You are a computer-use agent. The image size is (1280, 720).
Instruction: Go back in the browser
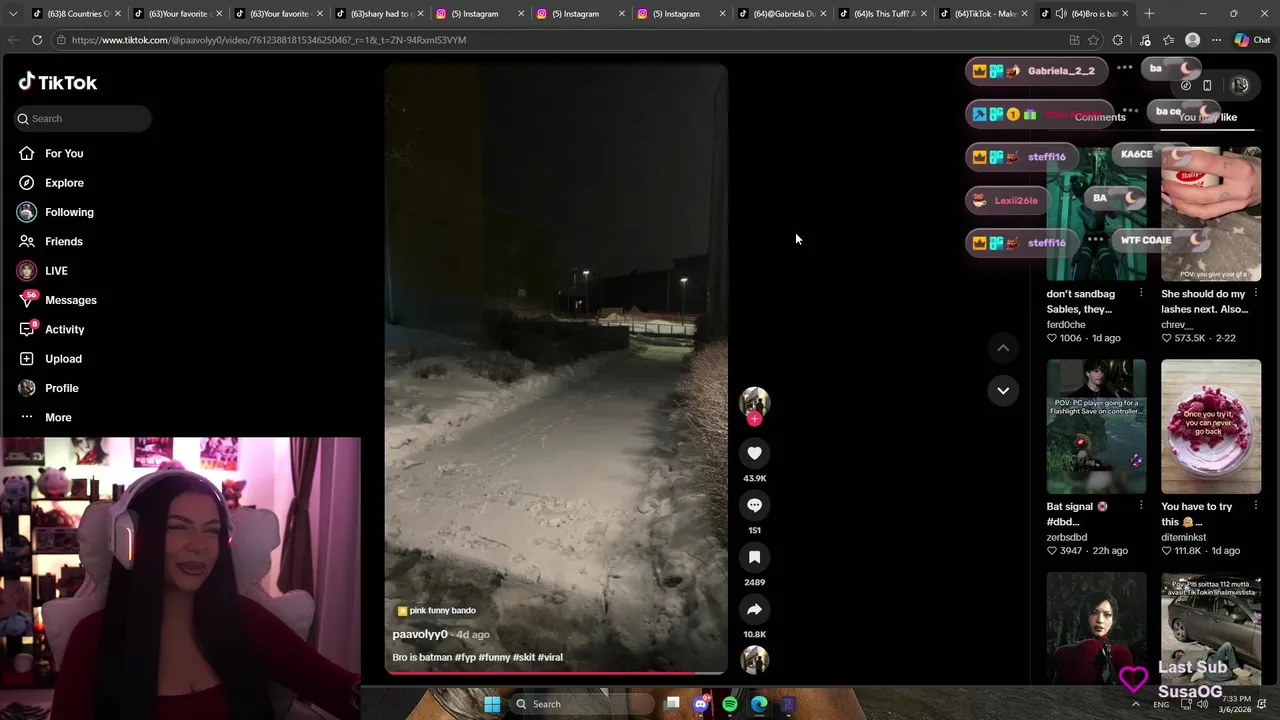(x=12, y=40)
